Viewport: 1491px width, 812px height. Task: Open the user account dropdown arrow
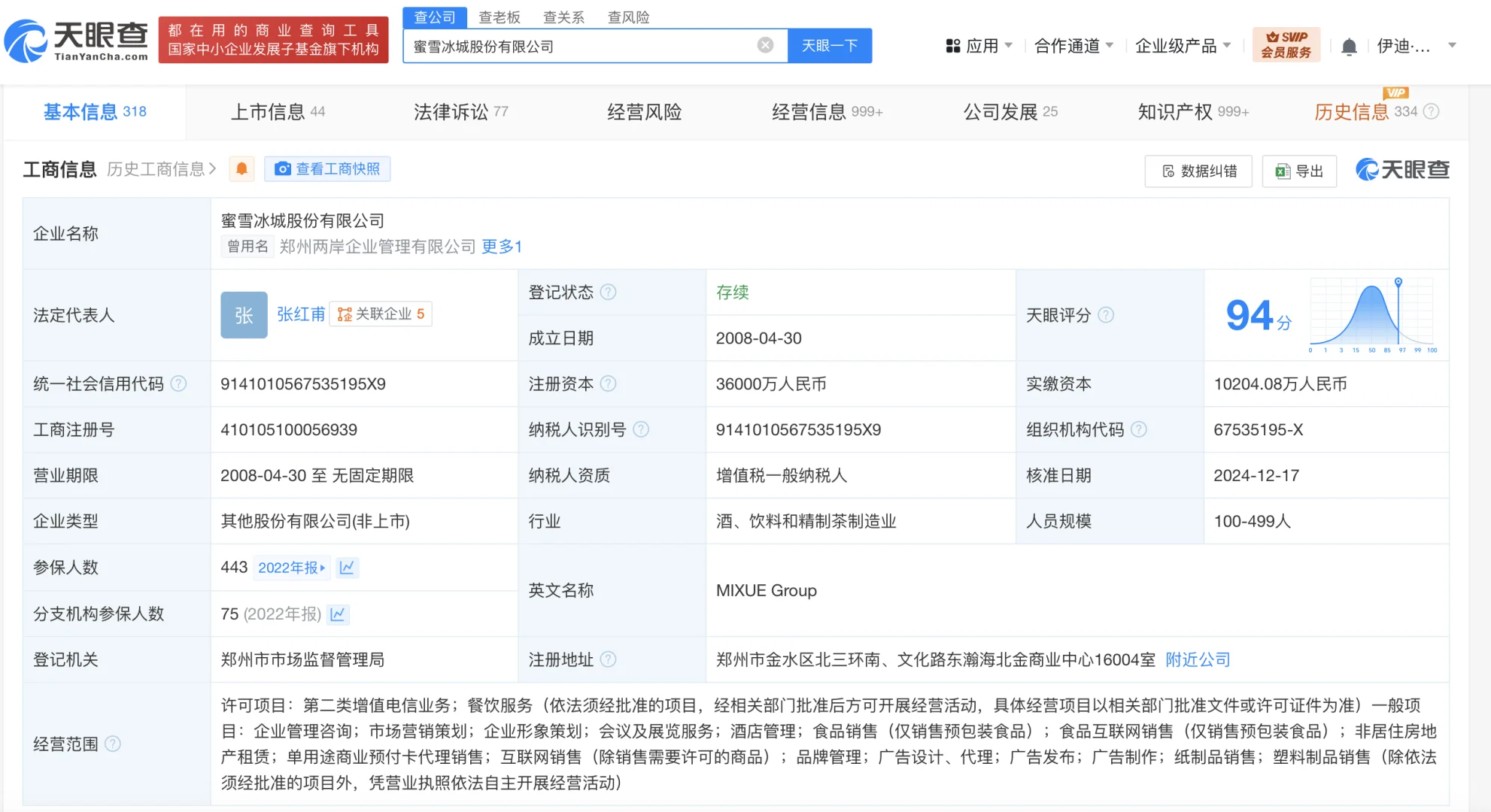1452,46
